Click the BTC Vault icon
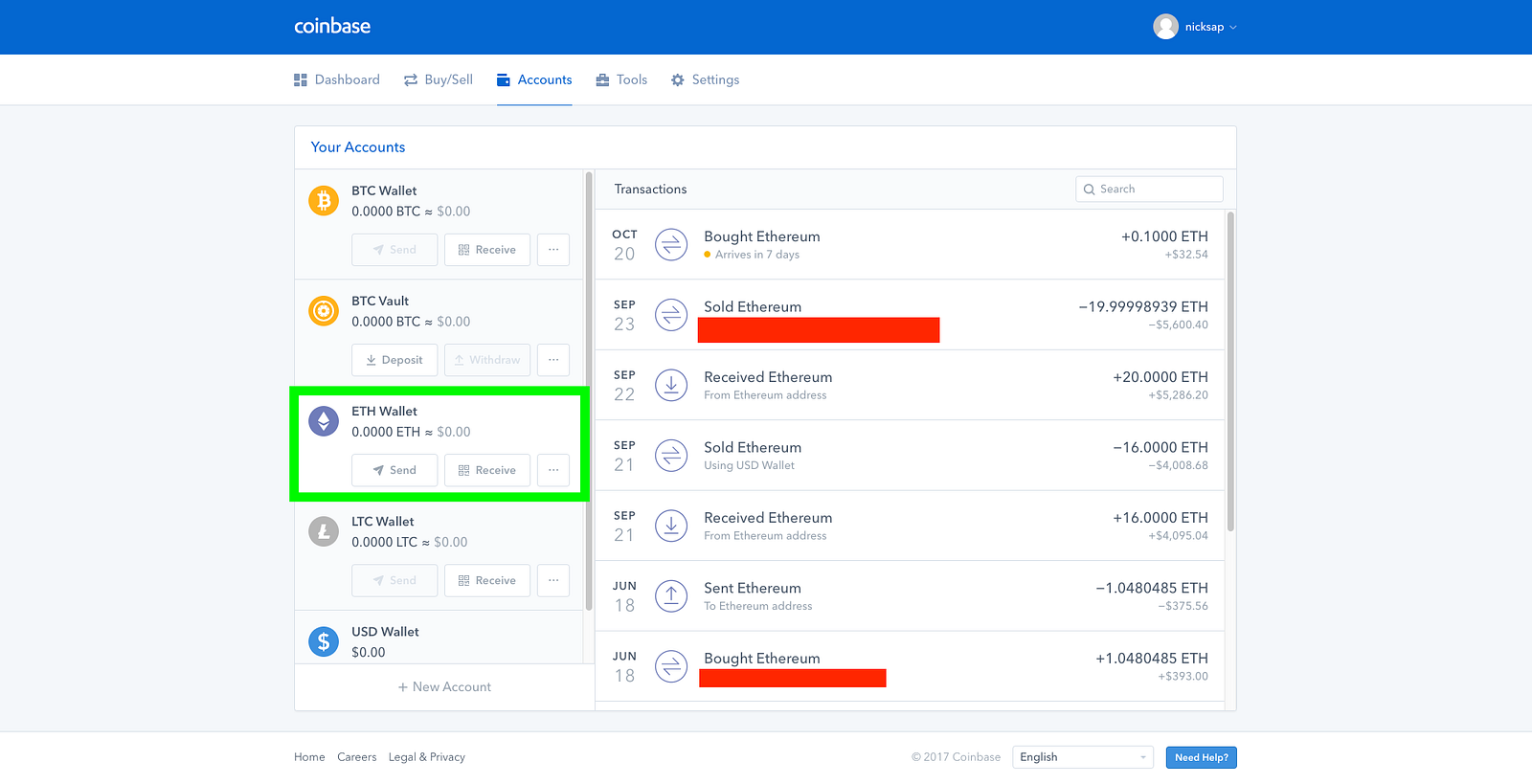 coord(324,311)
